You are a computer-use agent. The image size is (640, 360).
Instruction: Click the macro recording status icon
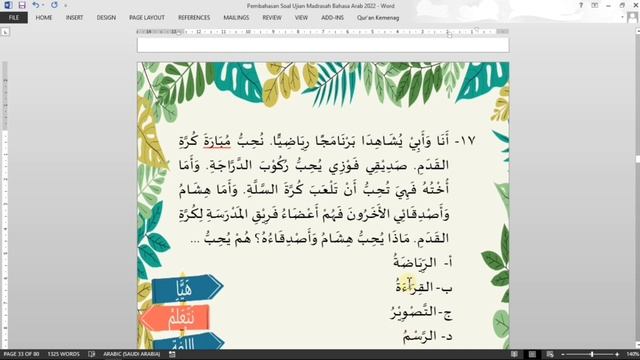click(x=172, y=354)
